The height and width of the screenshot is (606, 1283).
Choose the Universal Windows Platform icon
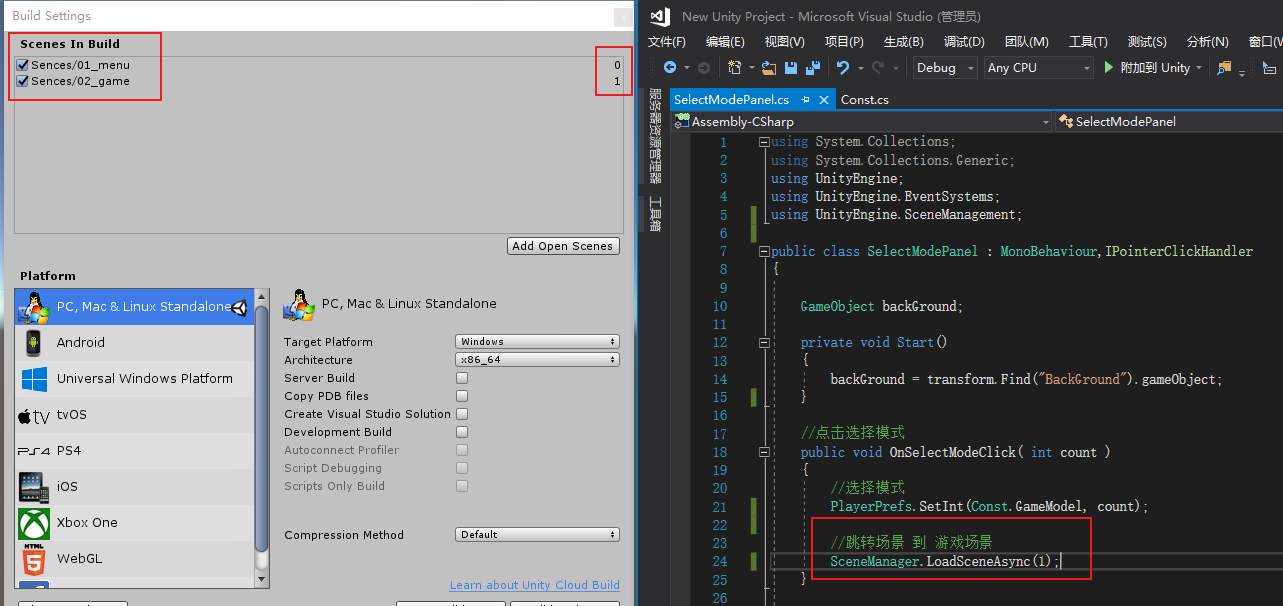tap(34, 379)
